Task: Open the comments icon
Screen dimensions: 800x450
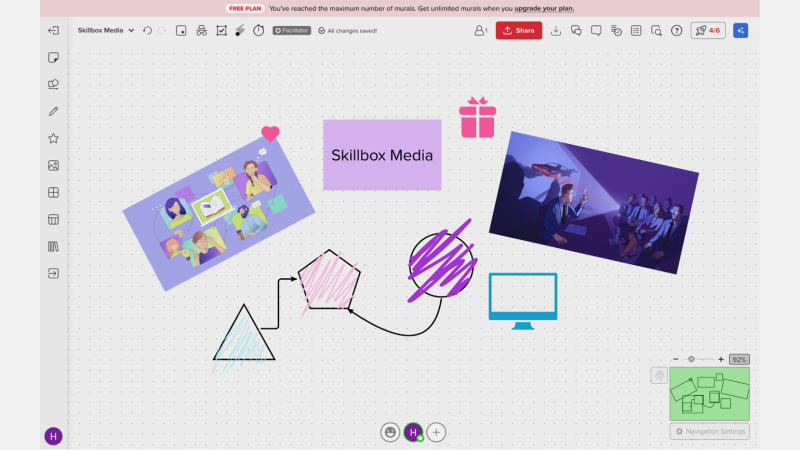Action: (x=596, y=31)
